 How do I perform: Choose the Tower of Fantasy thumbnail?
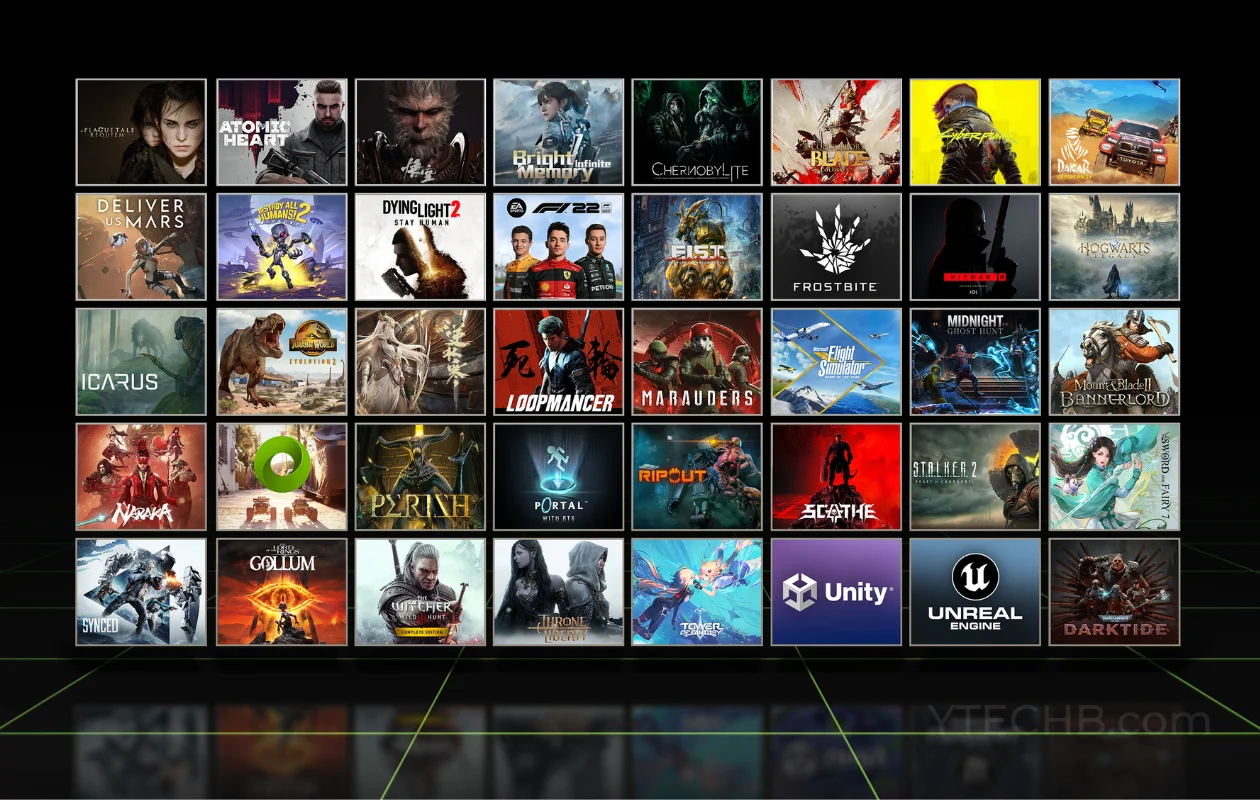697,592
